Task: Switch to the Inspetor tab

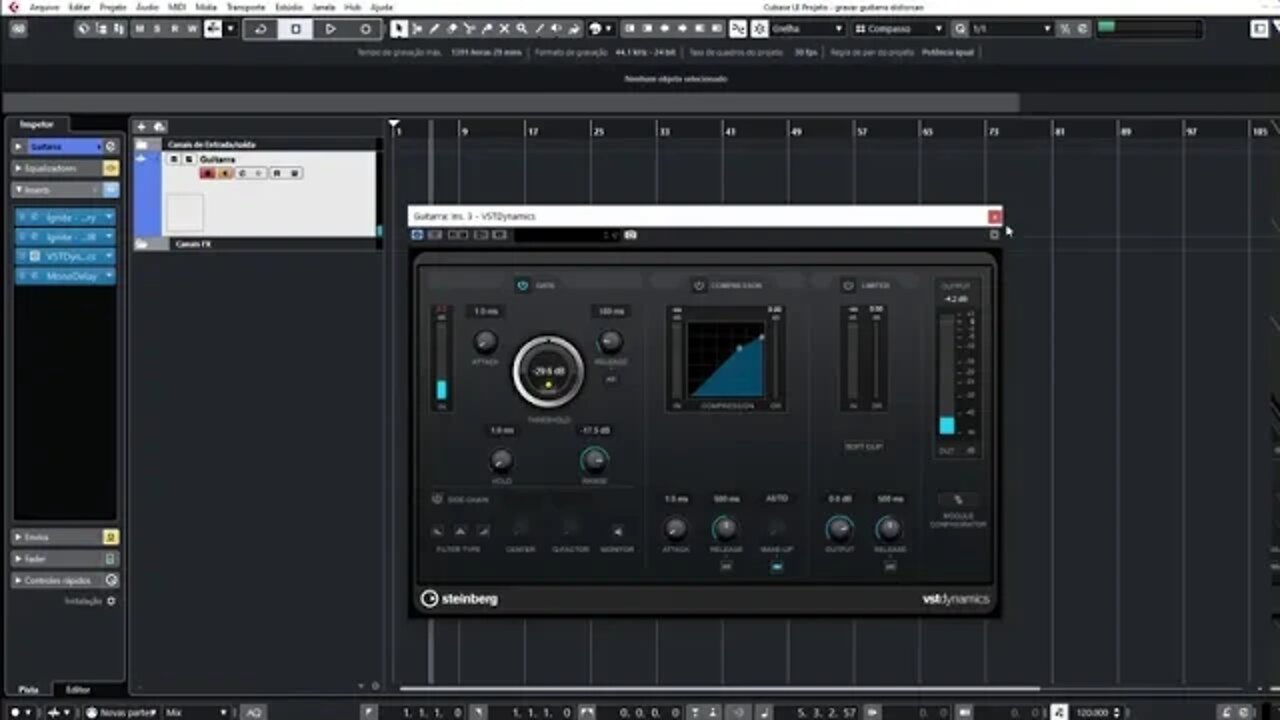Action: [x=37, y=125]
